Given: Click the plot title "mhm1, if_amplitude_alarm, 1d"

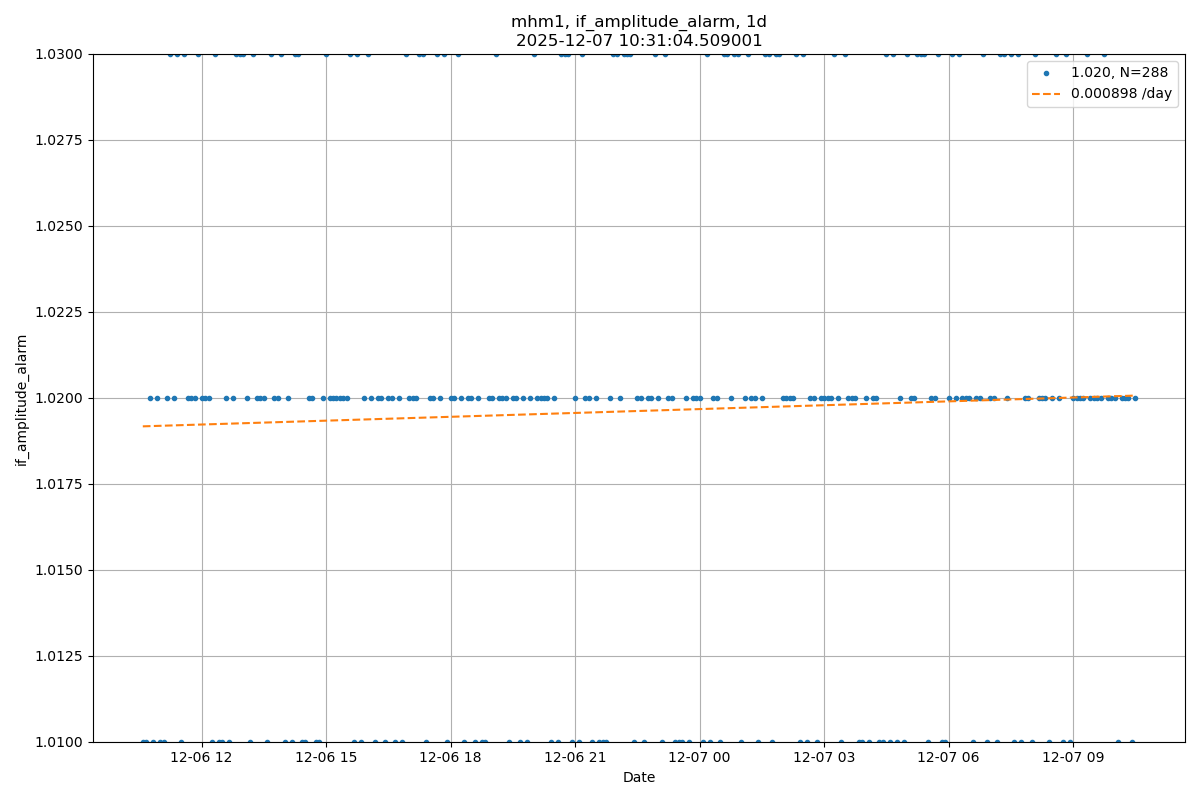Looking at the screenshot, I should (638, 22).
